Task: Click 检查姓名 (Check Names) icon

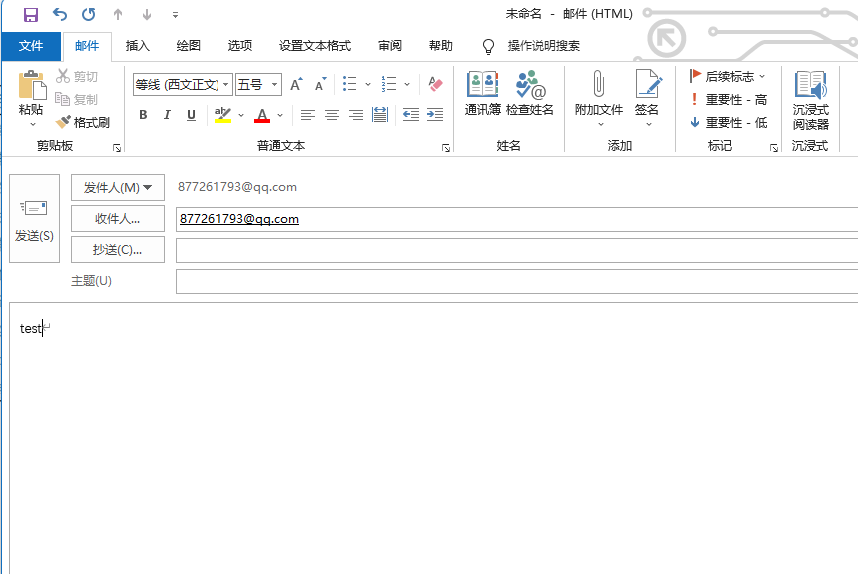Action: [530, 93]
